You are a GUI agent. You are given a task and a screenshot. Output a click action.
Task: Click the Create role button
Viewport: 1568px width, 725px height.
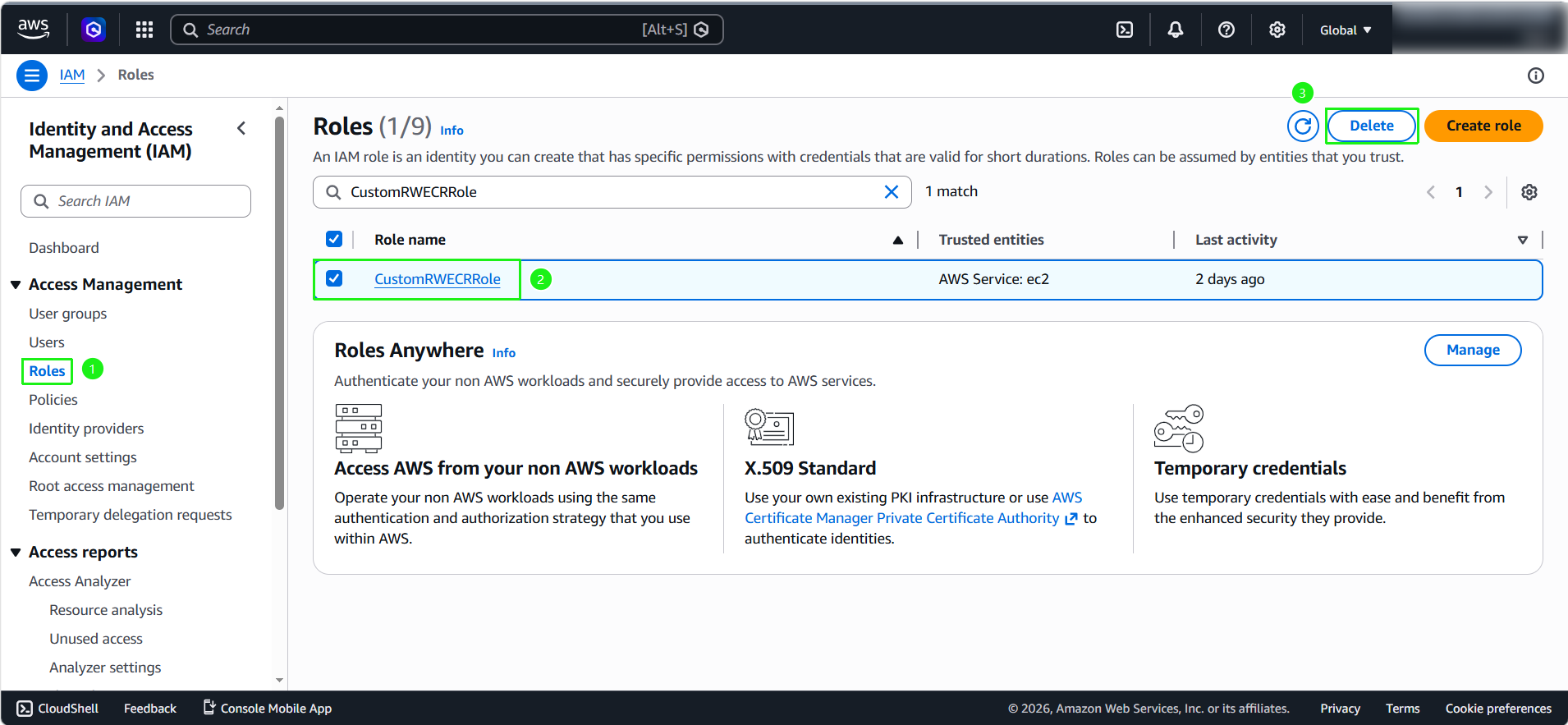click(1483, 126)
